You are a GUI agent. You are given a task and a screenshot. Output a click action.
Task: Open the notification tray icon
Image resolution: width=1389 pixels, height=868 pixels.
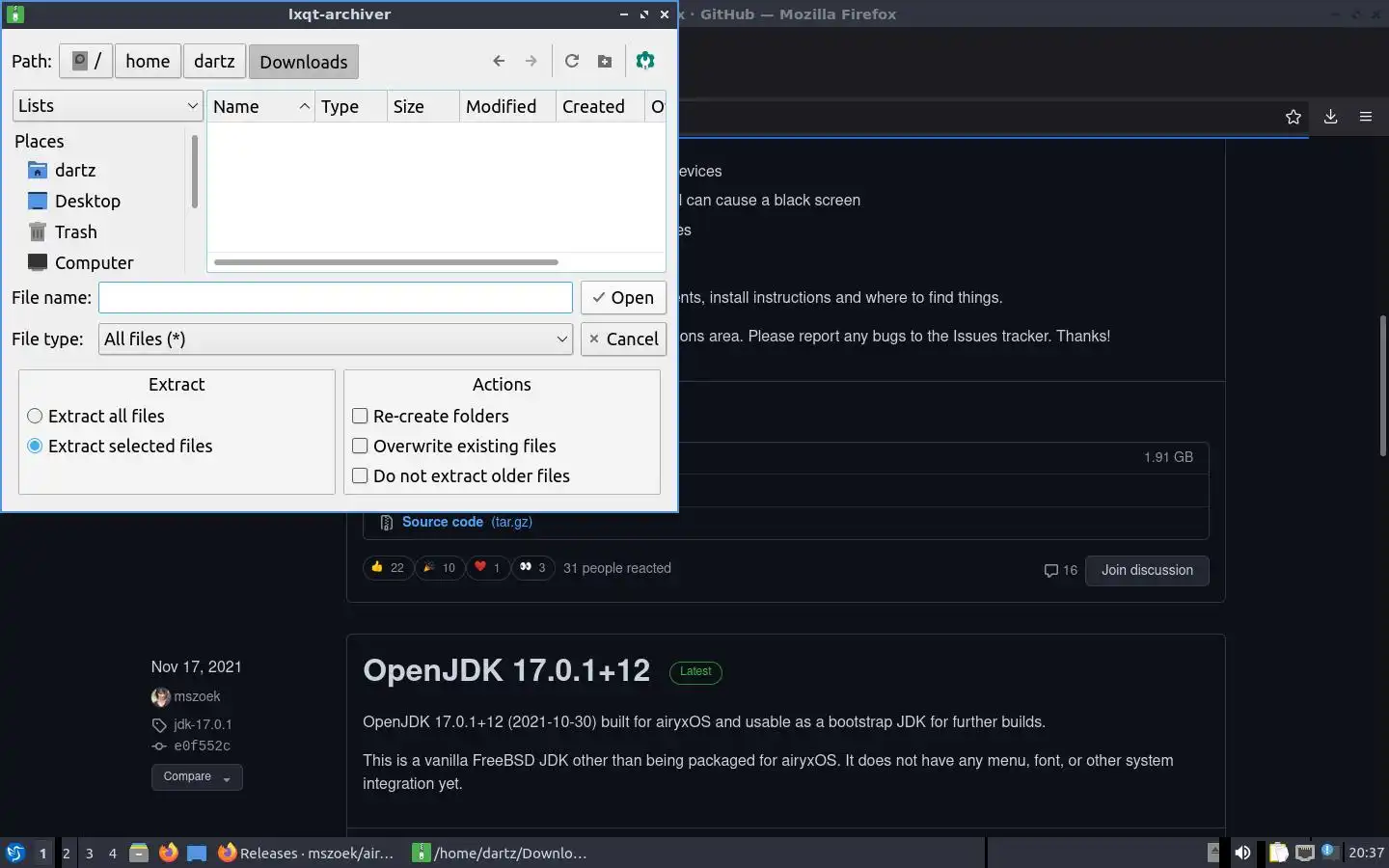(x=1329, y=852)
